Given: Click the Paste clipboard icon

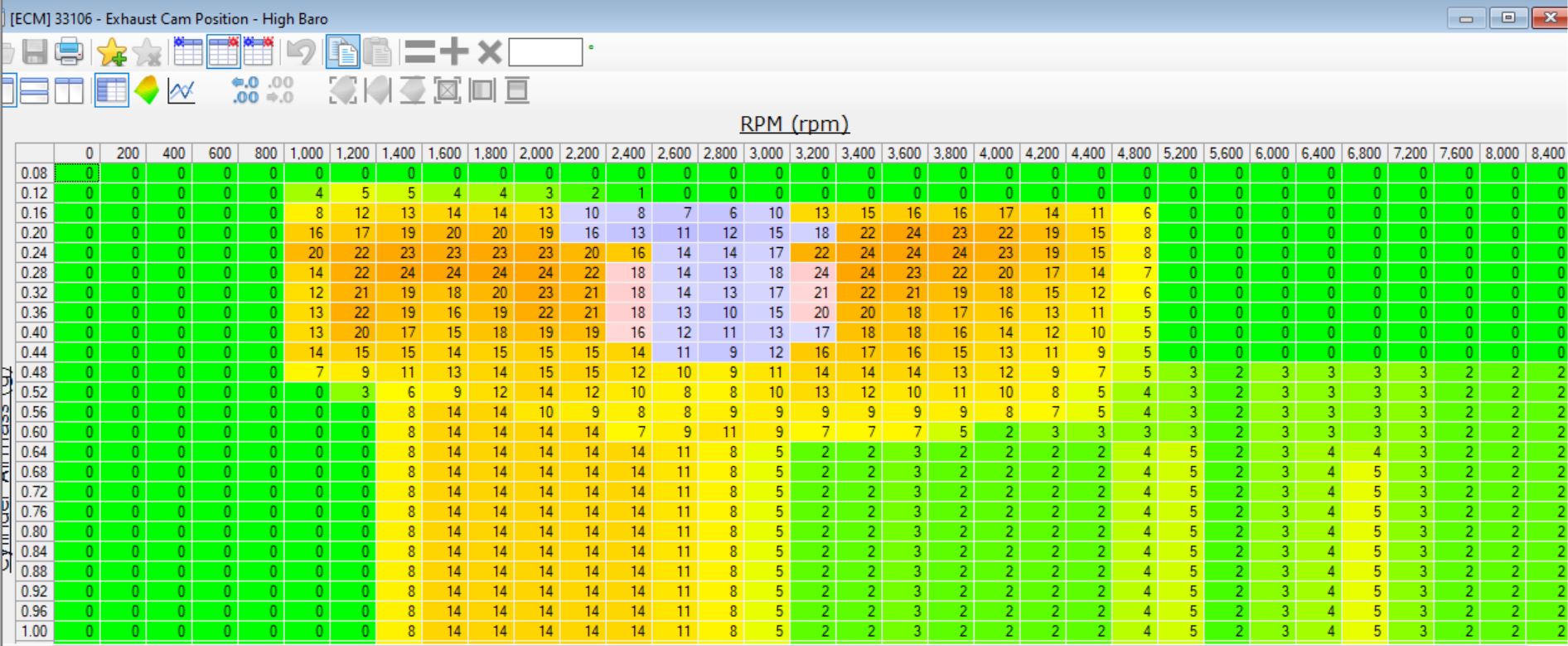Looking at the screenshot, I should click(378, 52).
